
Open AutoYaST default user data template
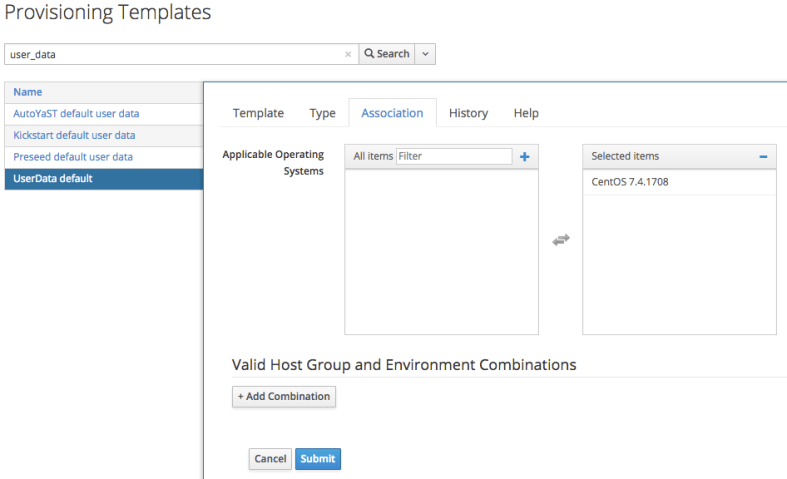click(x=76, y=114)
